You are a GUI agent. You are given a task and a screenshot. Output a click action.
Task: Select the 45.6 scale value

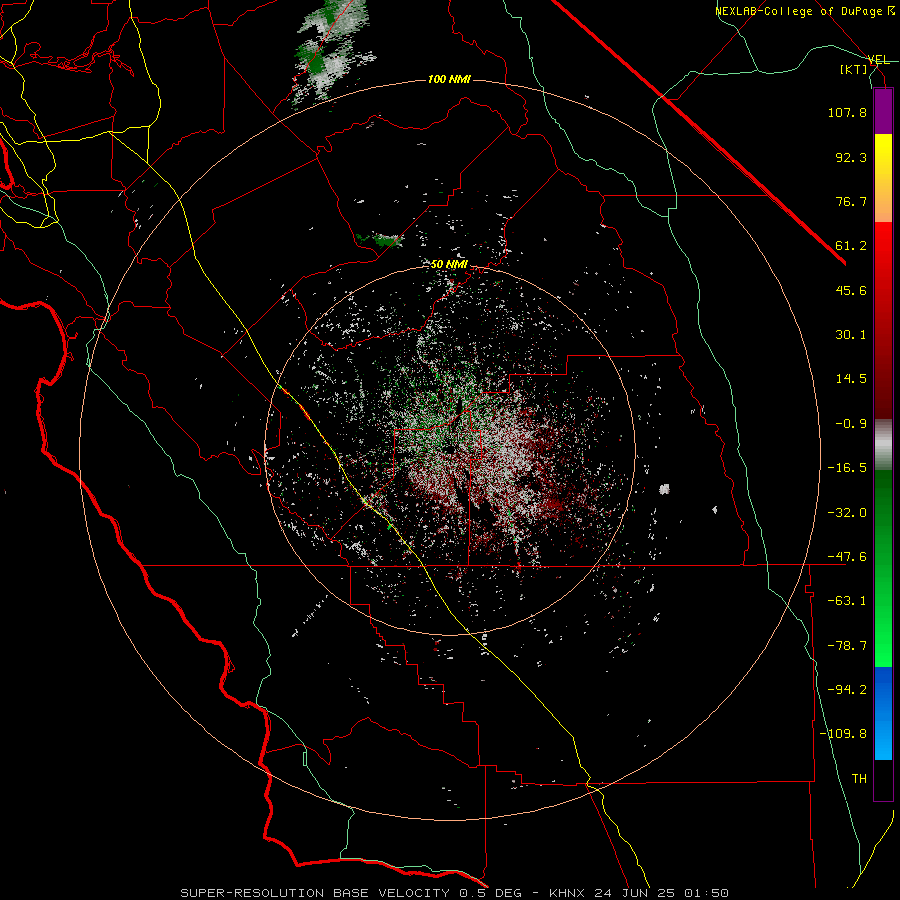coord(851,290)
